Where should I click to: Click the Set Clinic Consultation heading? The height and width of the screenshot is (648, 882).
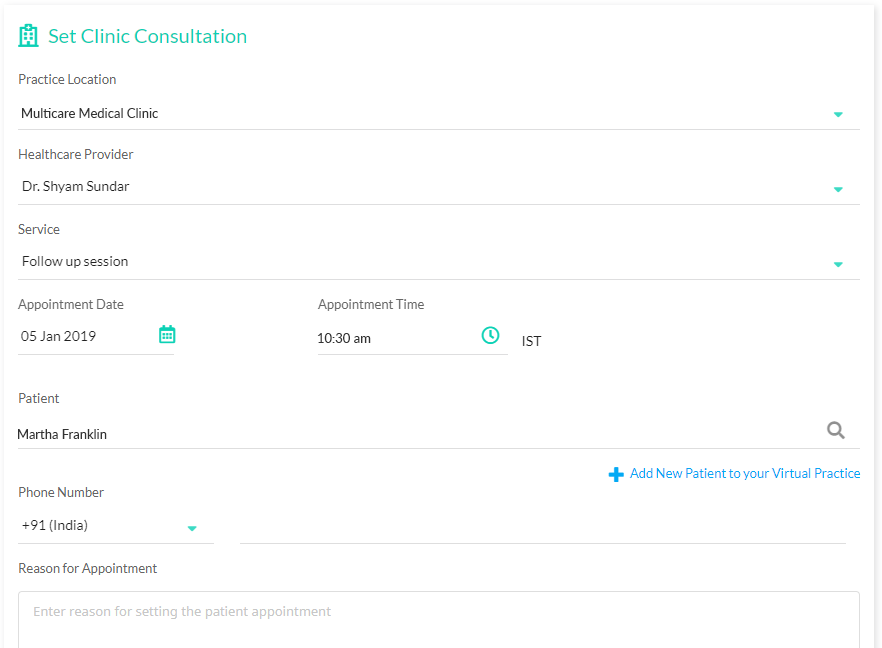click(x=147, y=36)
